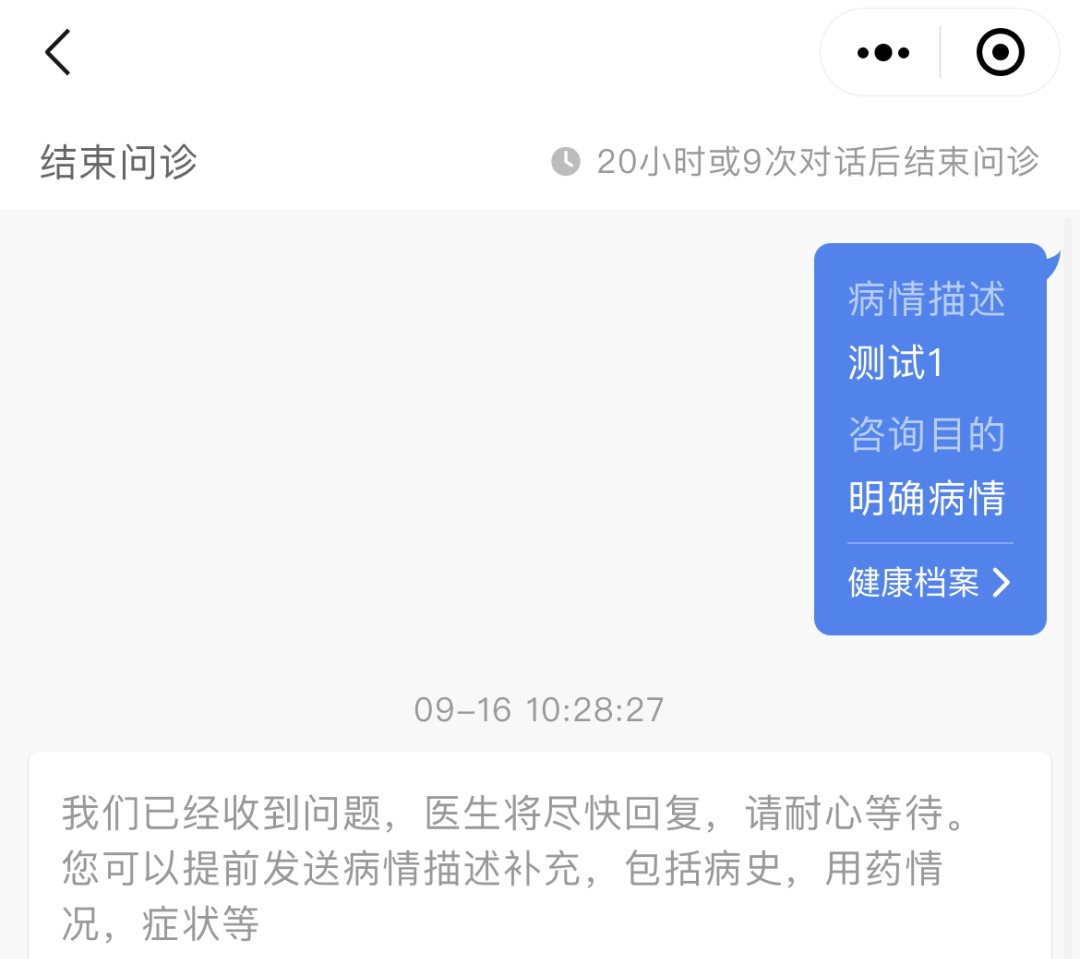Open the three-dot more options menu
This screenshot has width=1080, height=959.
click(x=883, y=52)
